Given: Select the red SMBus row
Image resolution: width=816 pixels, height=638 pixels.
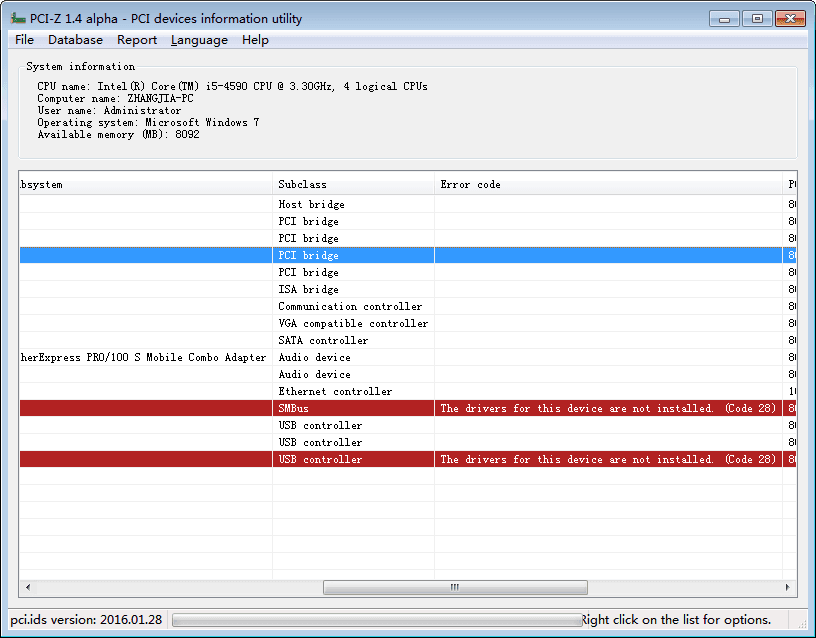Looking at the screenshot, I should [x=408, y=408].
